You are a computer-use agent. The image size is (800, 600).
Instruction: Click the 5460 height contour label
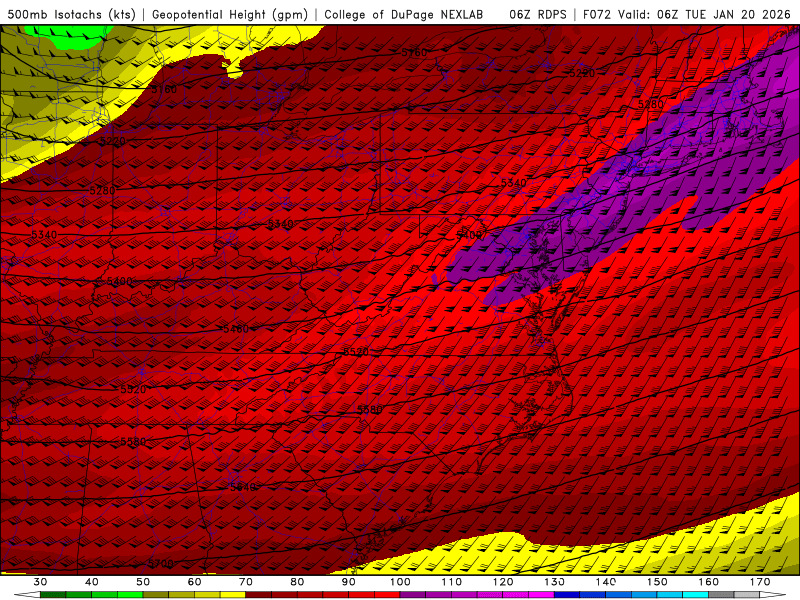[236, 329]
